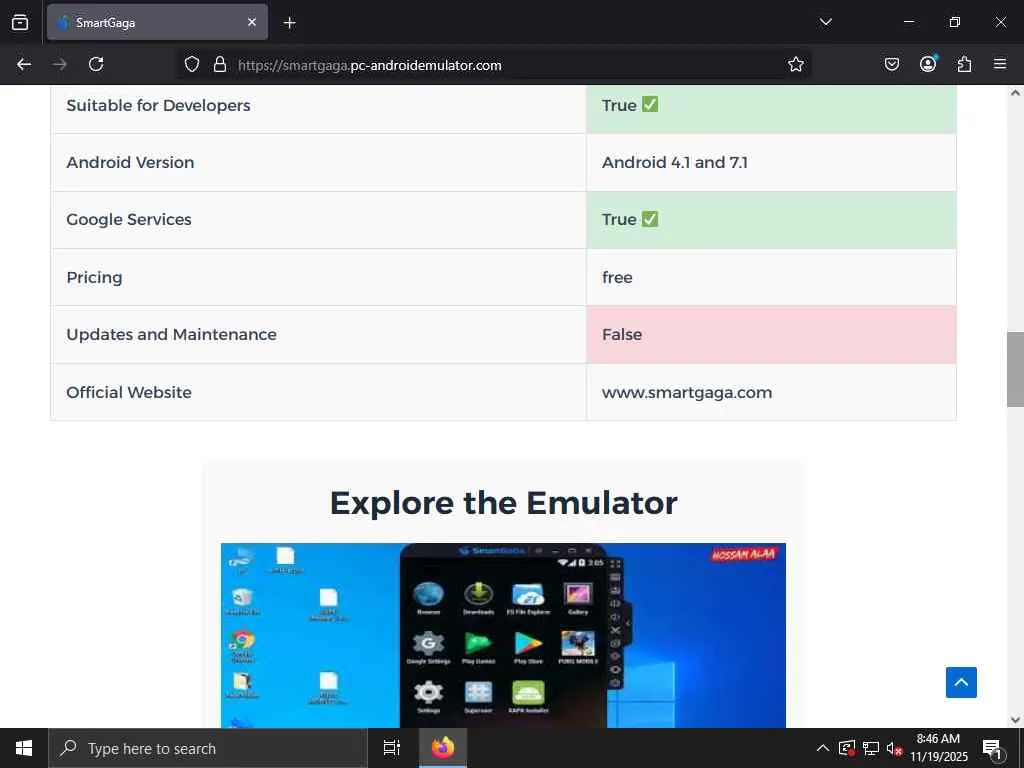1024x768 pixels.
Task: Open the tracking protection shield
Action: [191, 65]
